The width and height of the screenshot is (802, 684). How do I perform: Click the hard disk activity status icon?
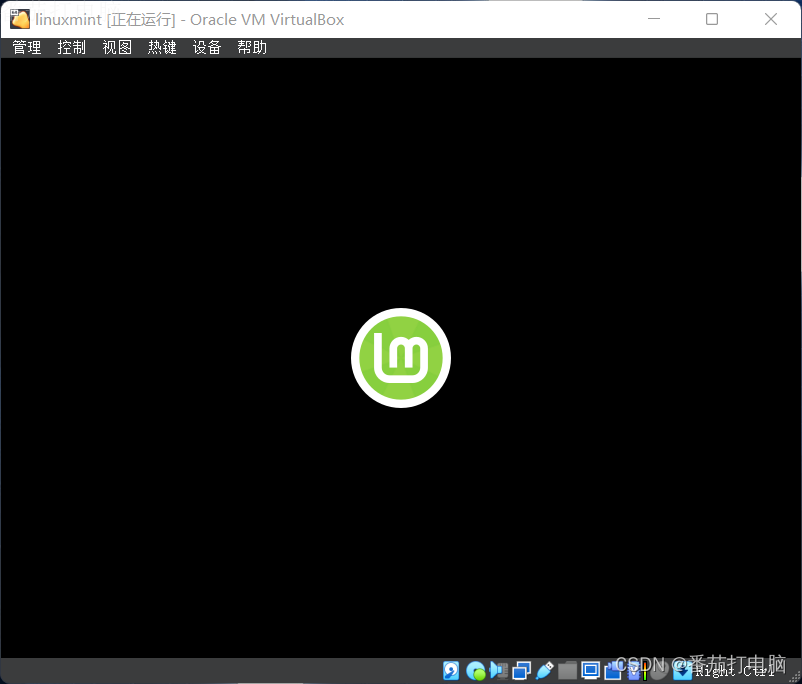(451, 670)
